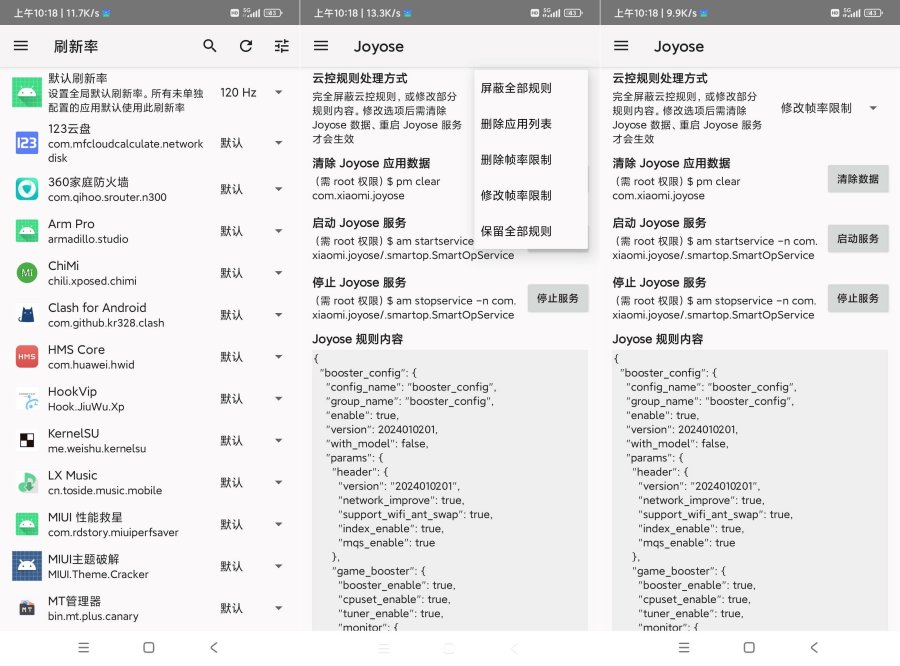Open hamburger menu in right Joyose screen
This screenshot has width=900, height=666.
pos(621,46)
